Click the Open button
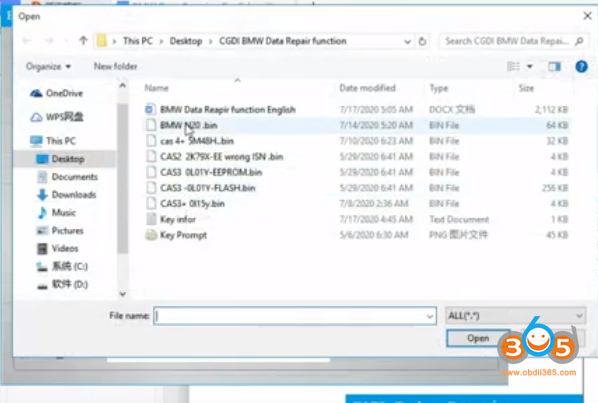The width and height of the screenshot is (598, 403). click(478, 338)
